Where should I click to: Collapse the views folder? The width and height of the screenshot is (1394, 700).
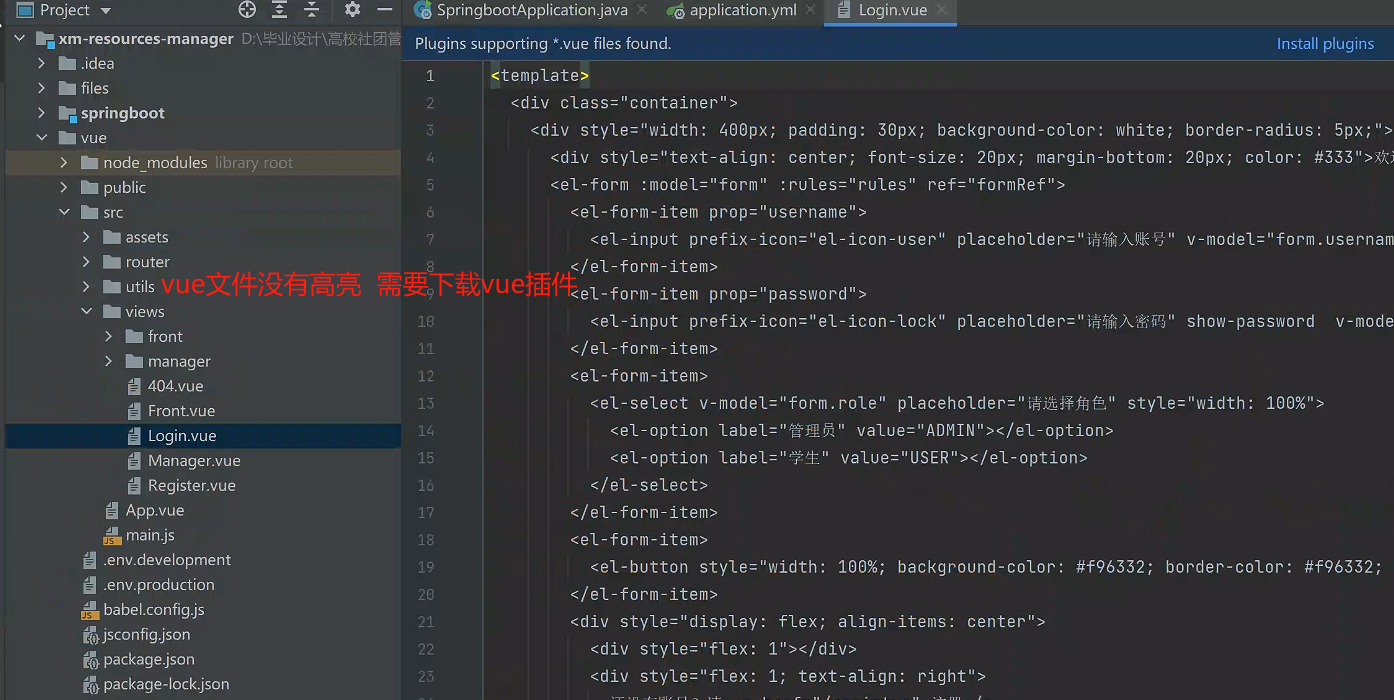pyautogui.click(x=86, y=312)
